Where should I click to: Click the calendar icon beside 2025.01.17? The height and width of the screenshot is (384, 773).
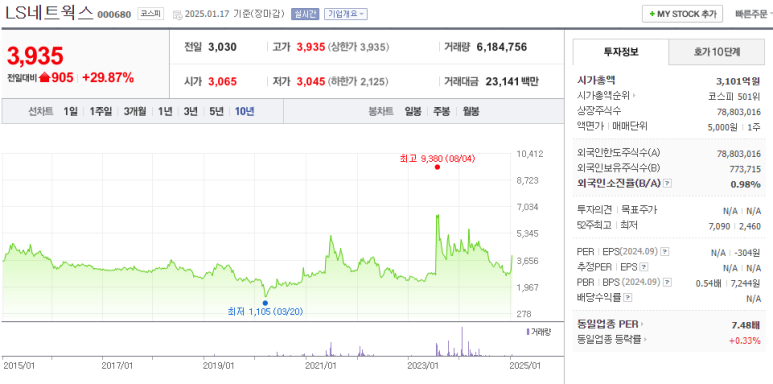pos(177,14)
